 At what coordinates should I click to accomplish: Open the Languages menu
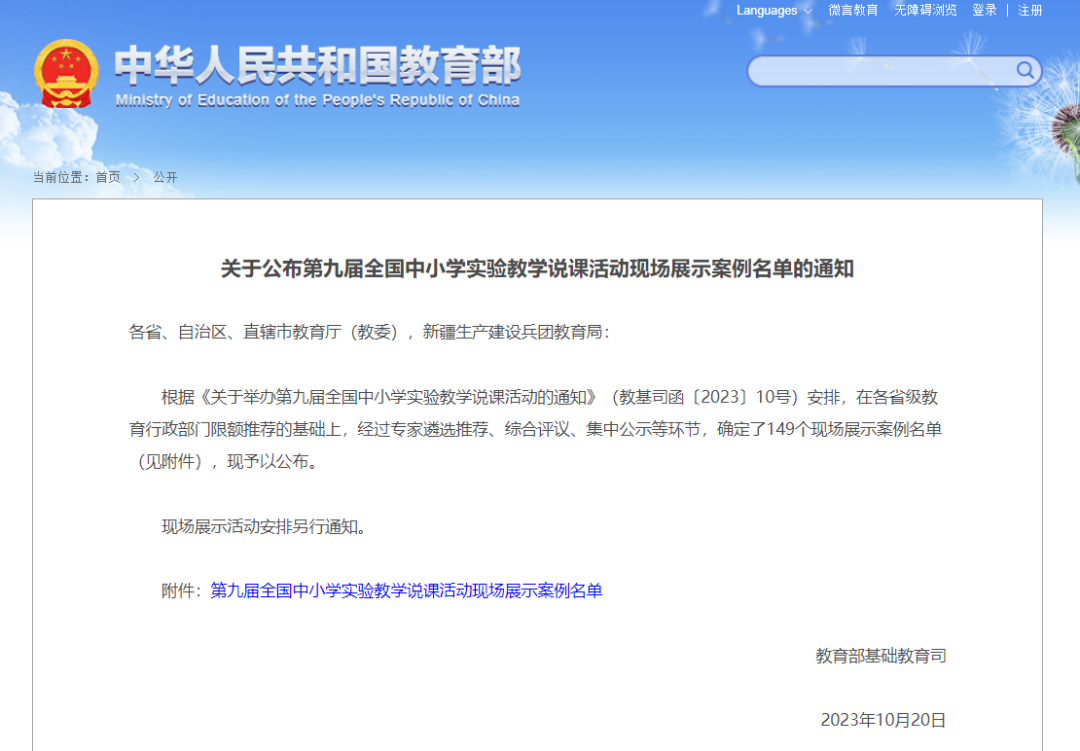click(x=767, y=11)
